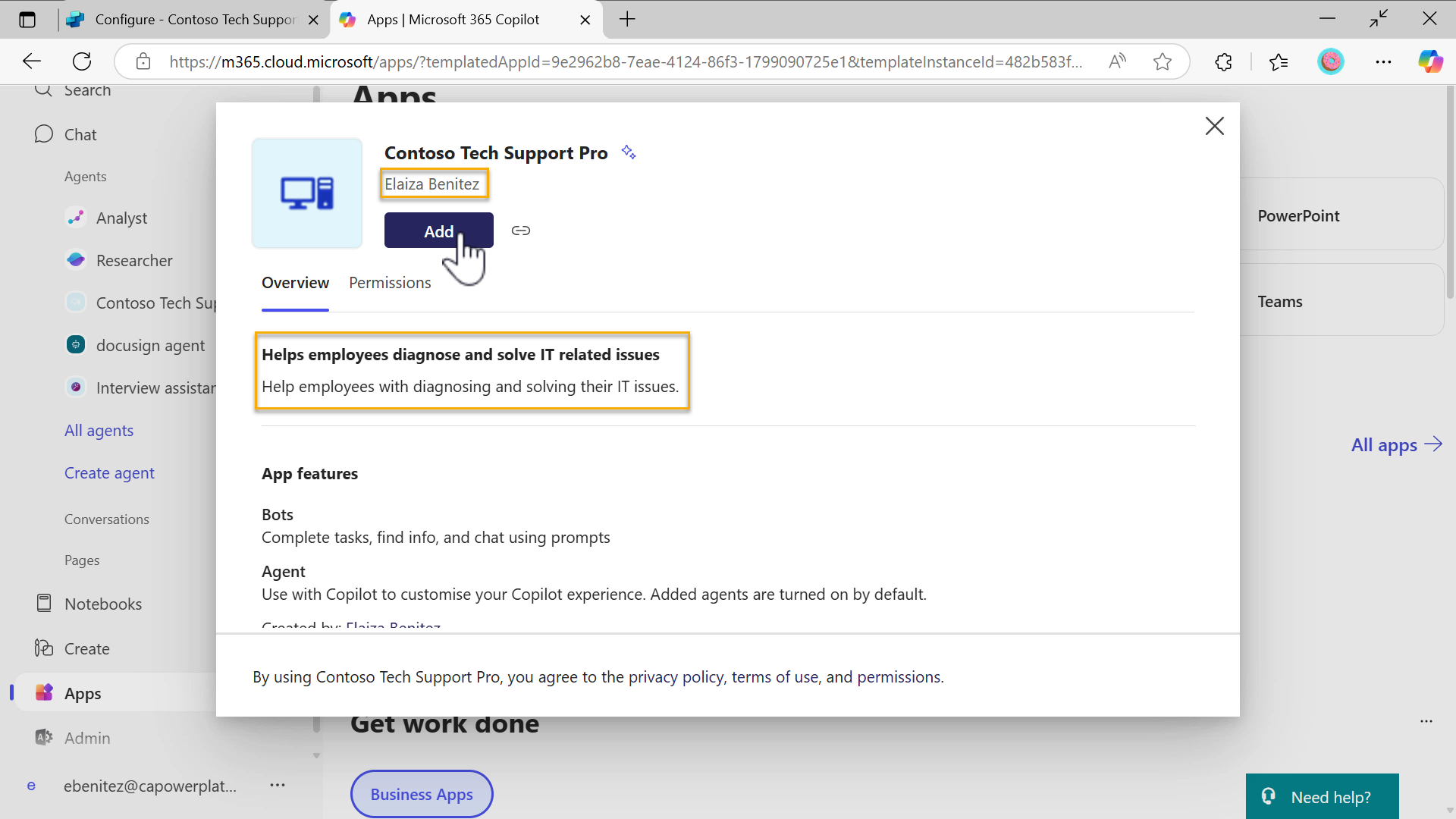Click the Elaiza Benitez publisher name
Screen dimensions: 1456x819
[x=431, y=184]
